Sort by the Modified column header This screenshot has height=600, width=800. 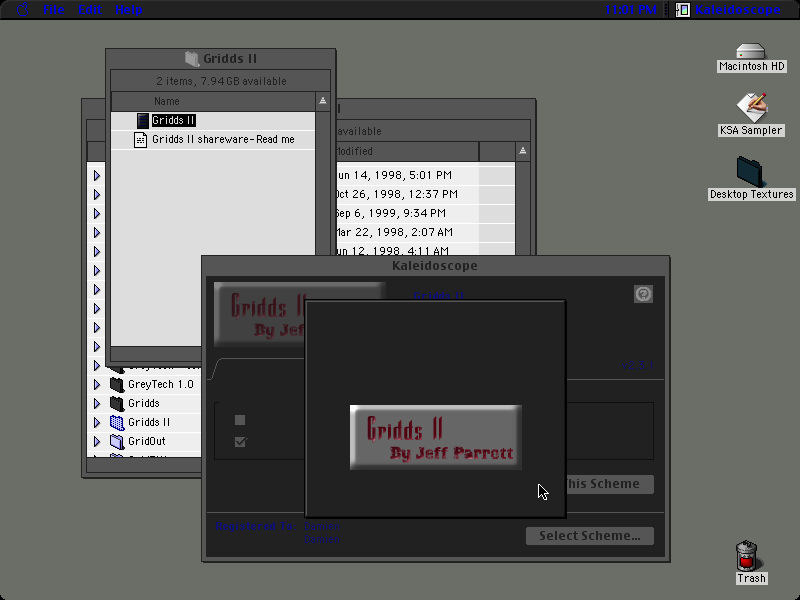407,151
